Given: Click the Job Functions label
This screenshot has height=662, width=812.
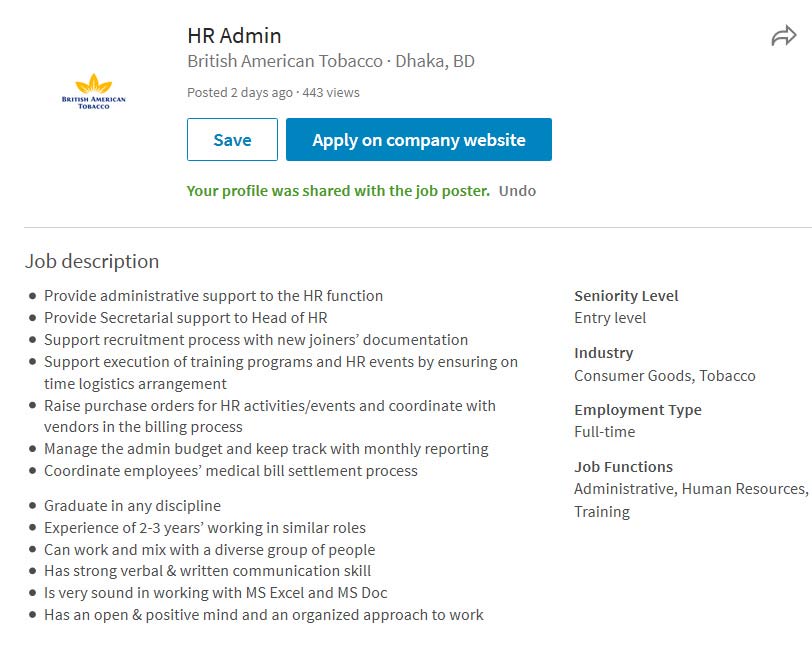Looking at the screenshot, I should click(623, 467).
